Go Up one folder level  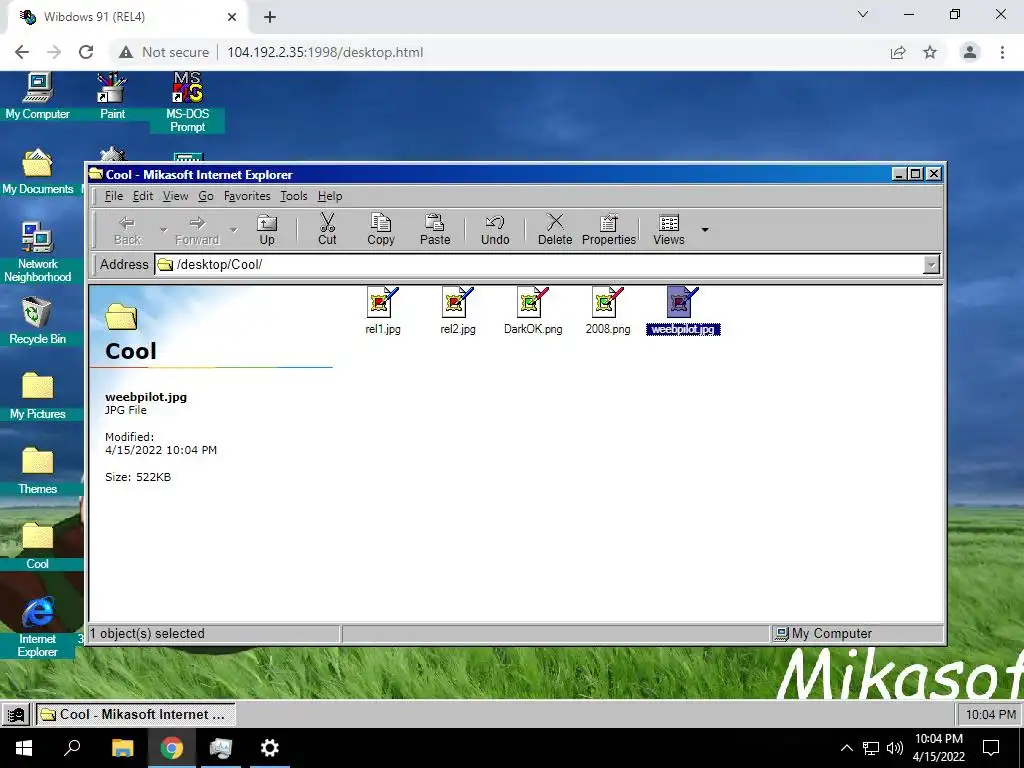click(266, 230)
